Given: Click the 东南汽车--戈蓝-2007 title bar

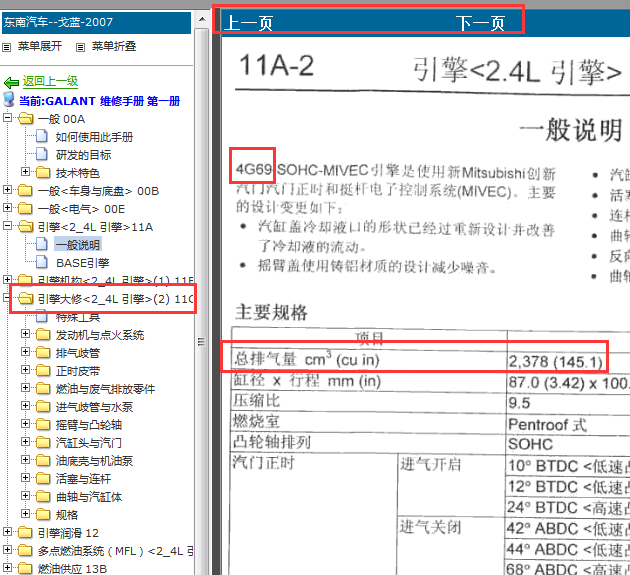Looking at the screenshot, I should [96, 23].
